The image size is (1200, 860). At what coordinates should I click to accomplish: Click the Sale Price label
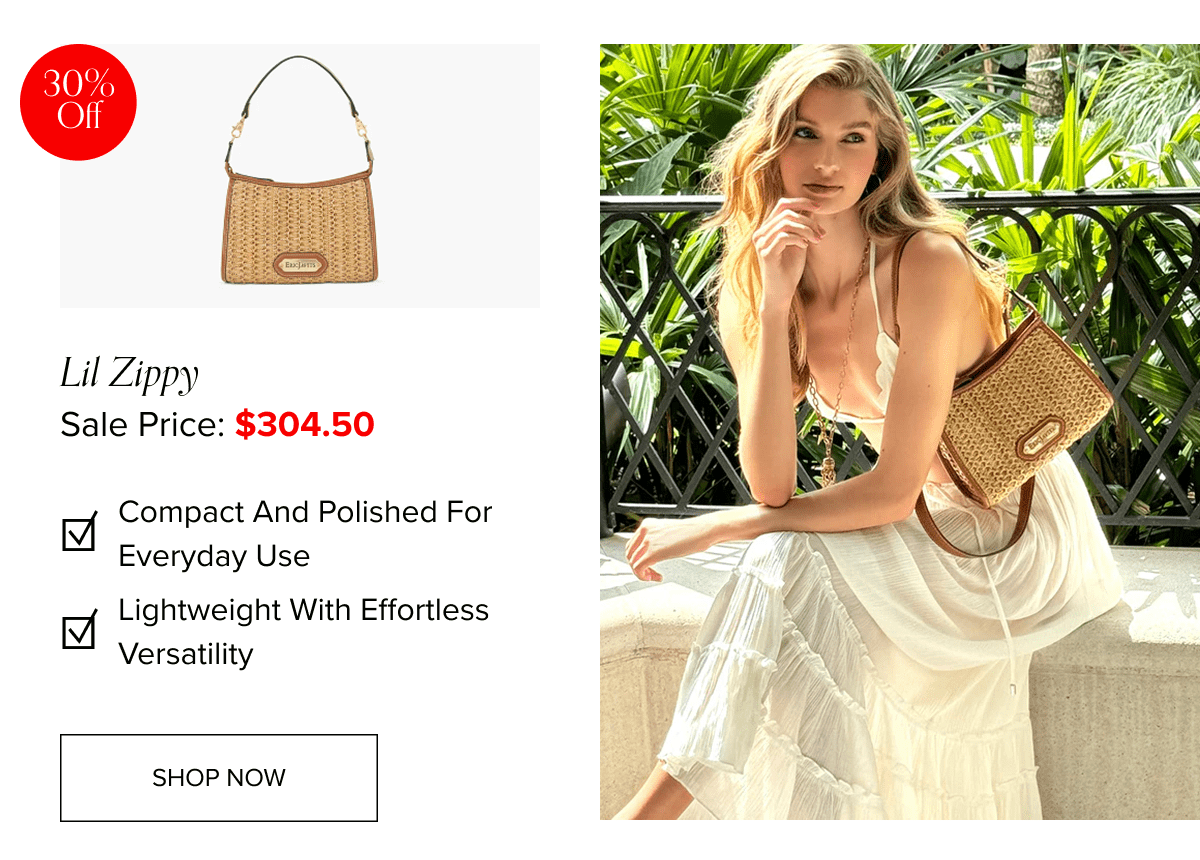pyautogui.click(x=143, y=425)
